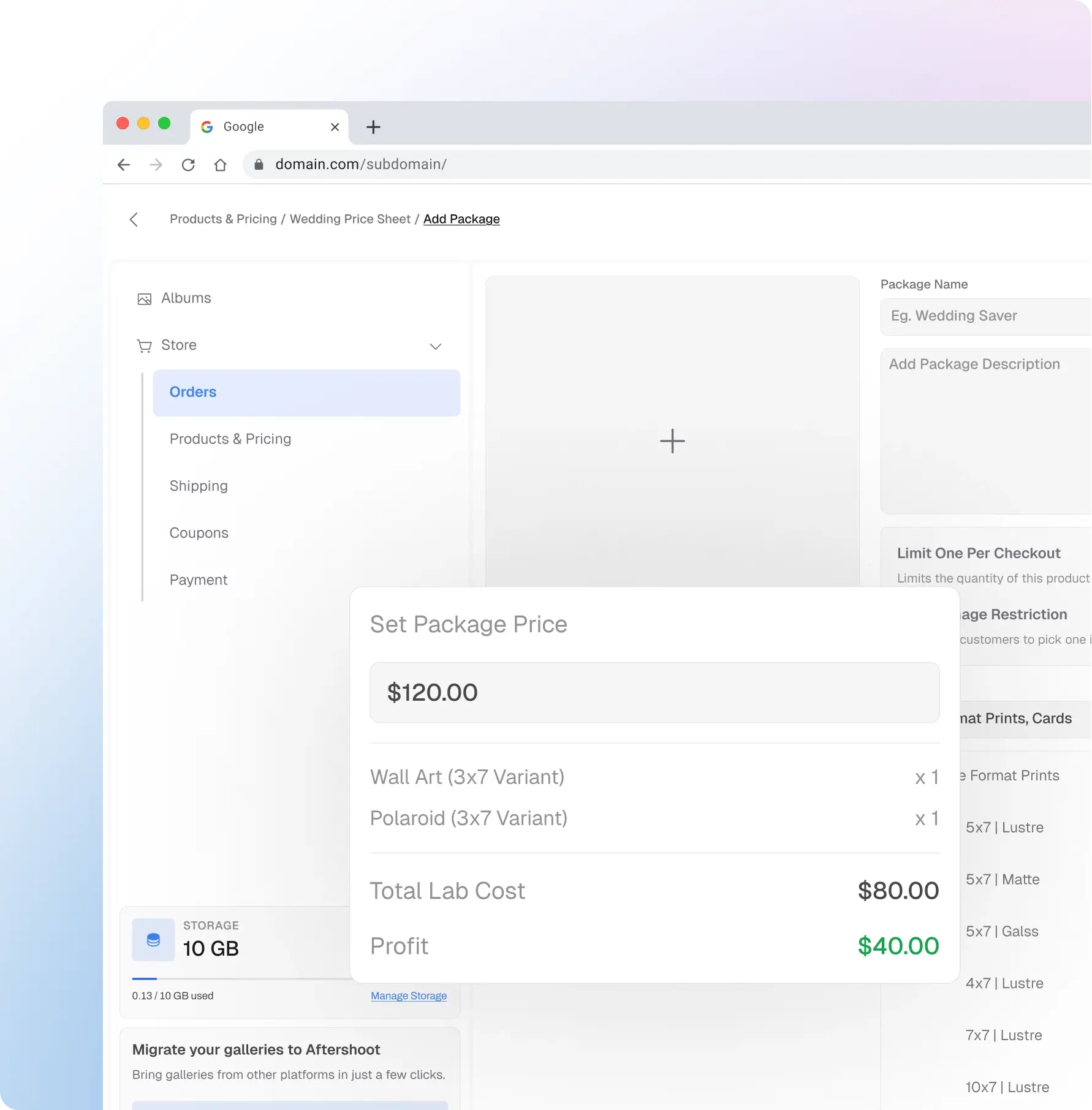Click the browser back arrow

click(x=124, y=165)
